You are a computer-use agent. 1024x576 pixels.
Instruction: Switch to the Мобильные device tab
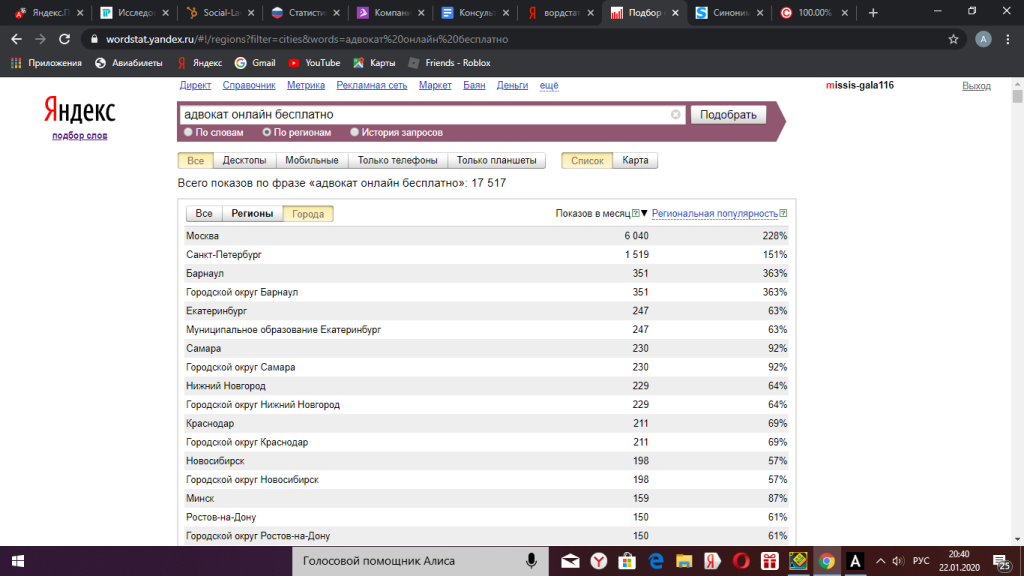311,161
